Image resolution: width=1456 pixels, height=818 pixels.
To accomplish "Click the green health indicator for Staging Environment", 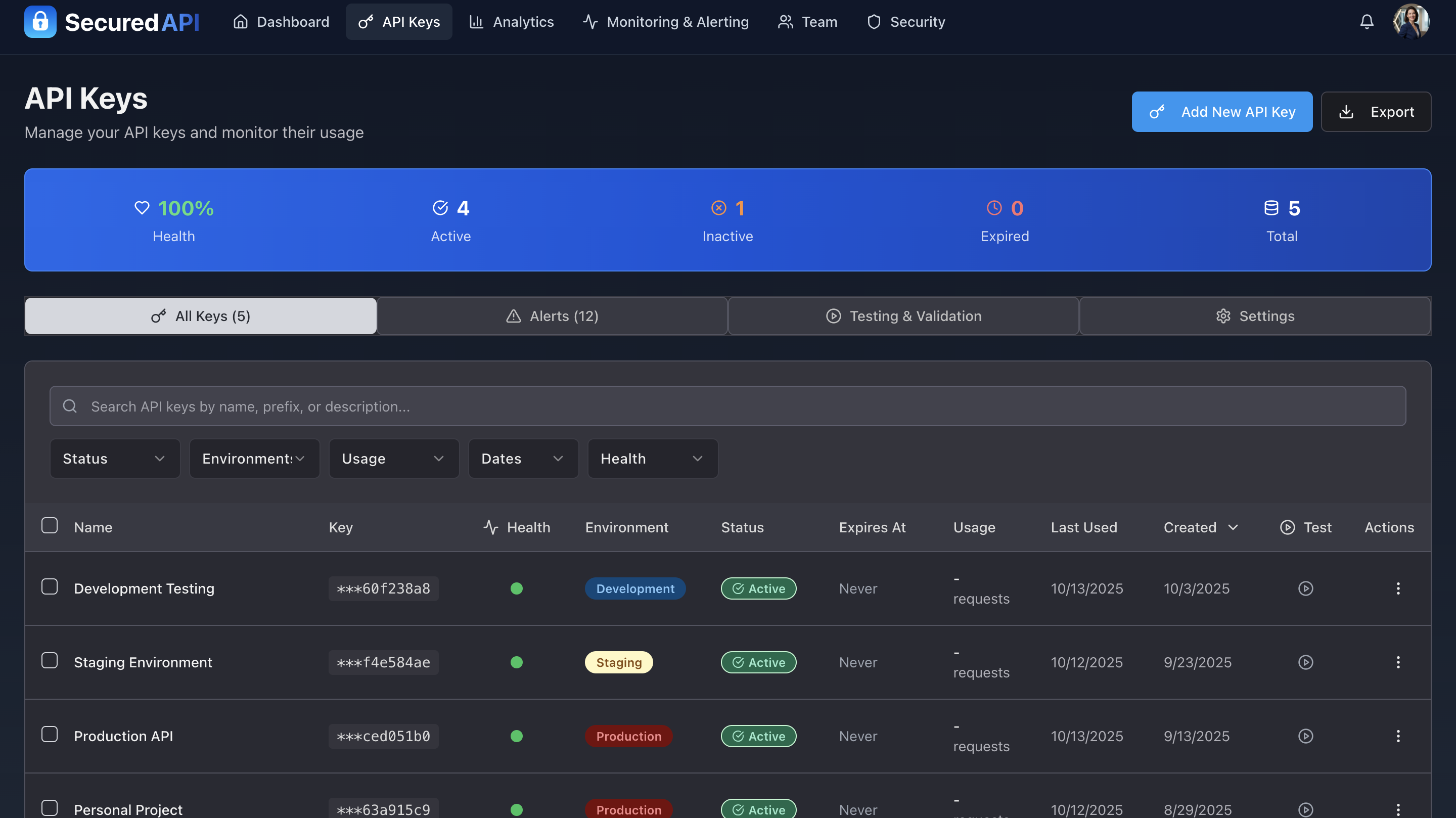I will coord(516,662).
